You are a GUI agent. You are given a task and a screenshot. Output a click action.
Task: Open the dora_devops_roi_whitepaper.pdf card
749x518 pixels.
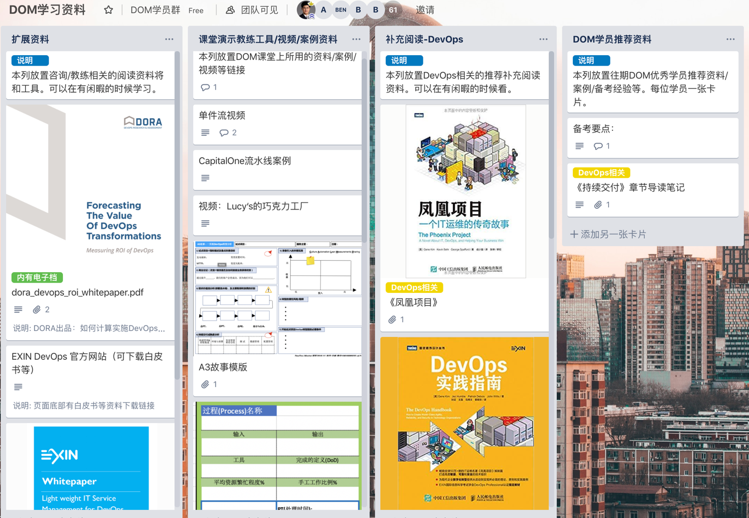pyautogui.click(x=77, y=292)
